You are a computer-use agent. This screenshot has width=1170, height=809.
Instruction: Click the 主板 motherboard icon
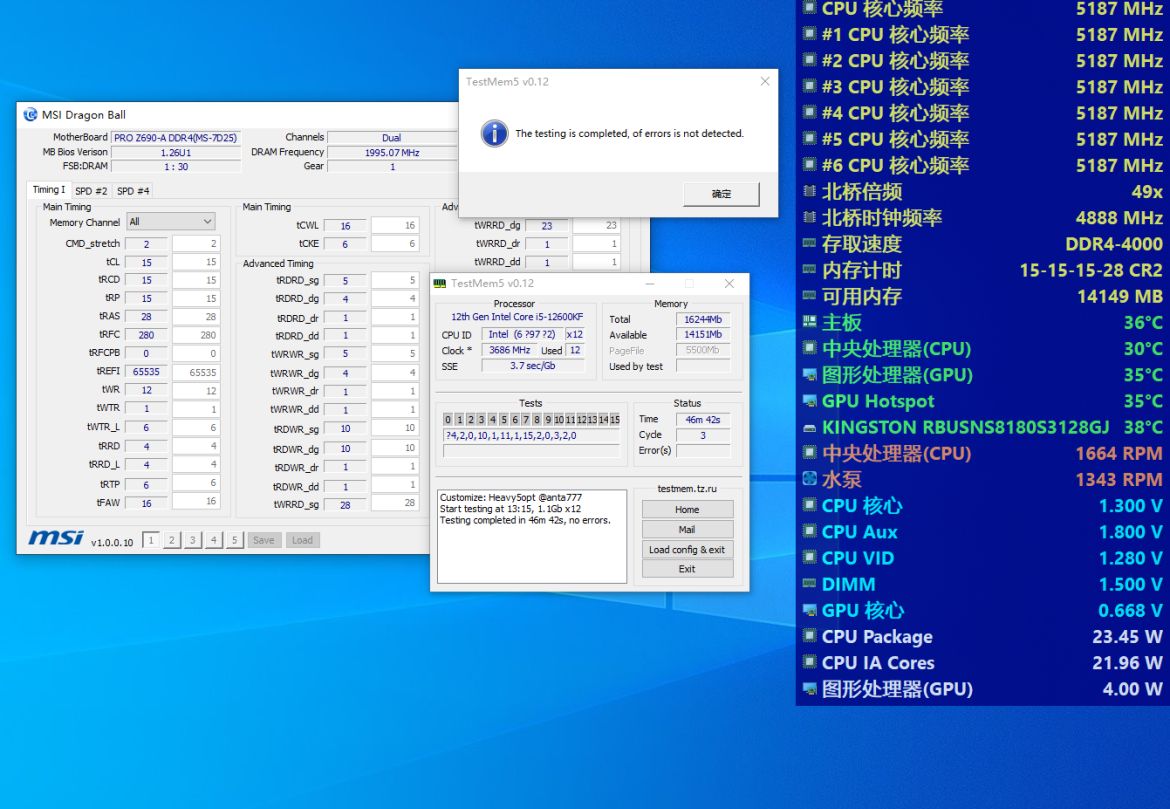click(809, 322)
